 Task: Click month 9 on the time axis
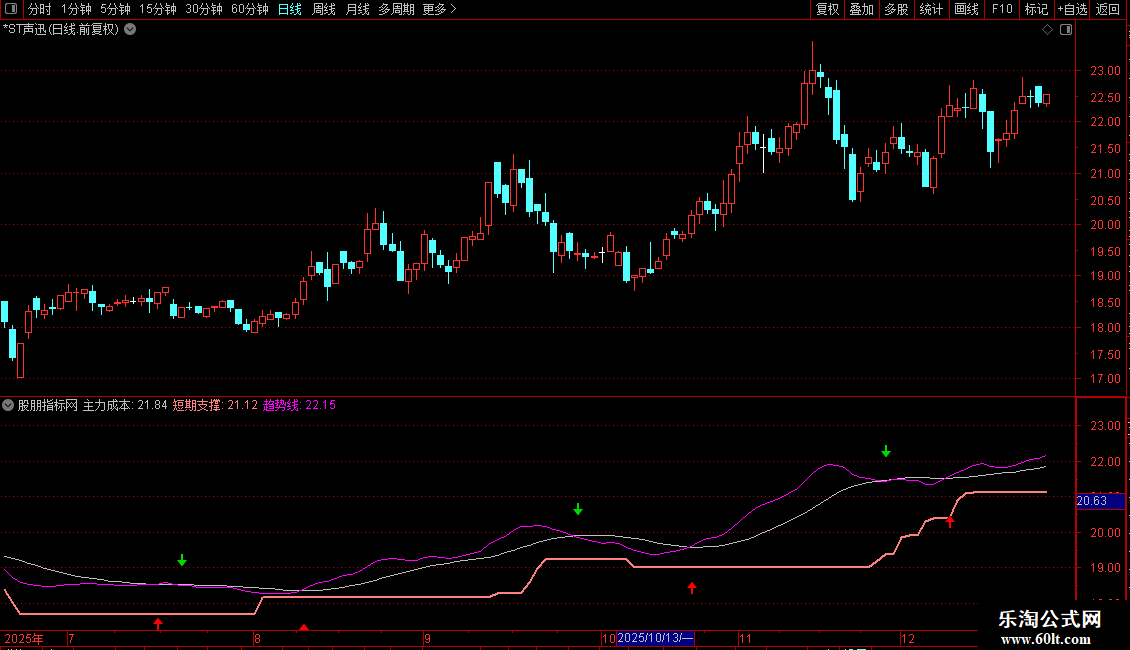427,638
